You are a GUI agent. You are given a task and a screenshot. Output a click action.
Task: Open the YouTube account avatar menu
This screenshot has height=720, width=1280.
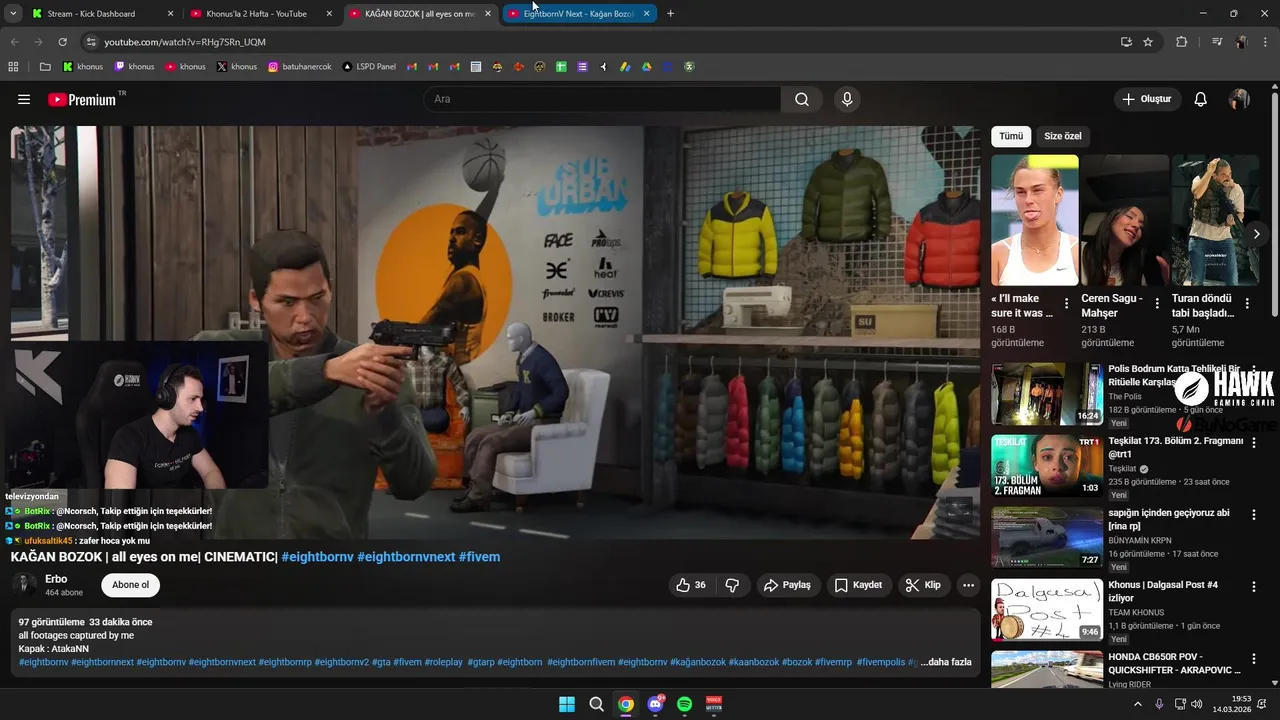[1239, 99]
